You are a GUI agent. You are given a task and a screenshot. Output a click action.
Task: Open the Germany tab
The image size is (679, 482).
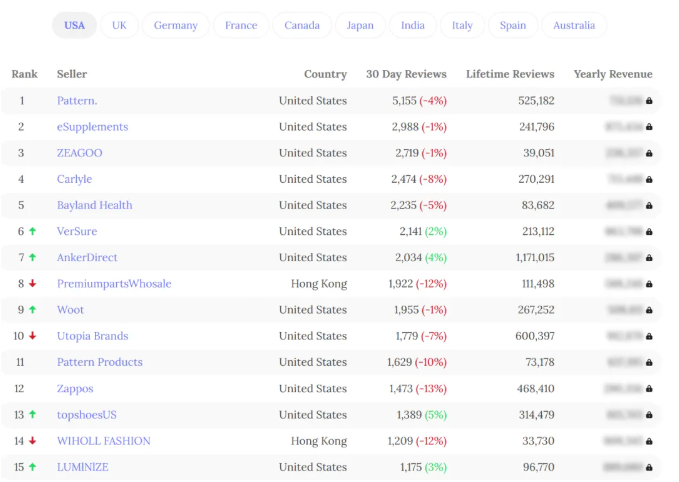coord(176,25)
